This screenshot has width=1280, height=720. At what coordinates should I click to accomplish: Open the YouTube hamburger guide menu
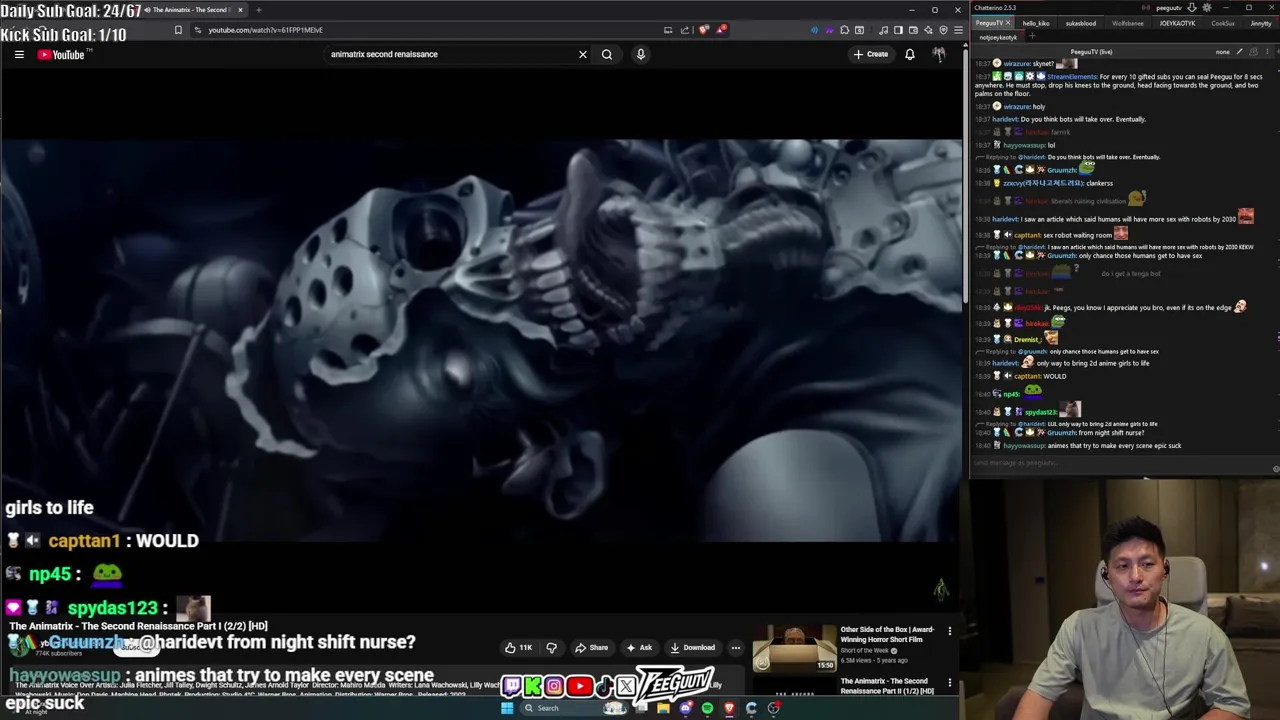[x=19, y=54]
